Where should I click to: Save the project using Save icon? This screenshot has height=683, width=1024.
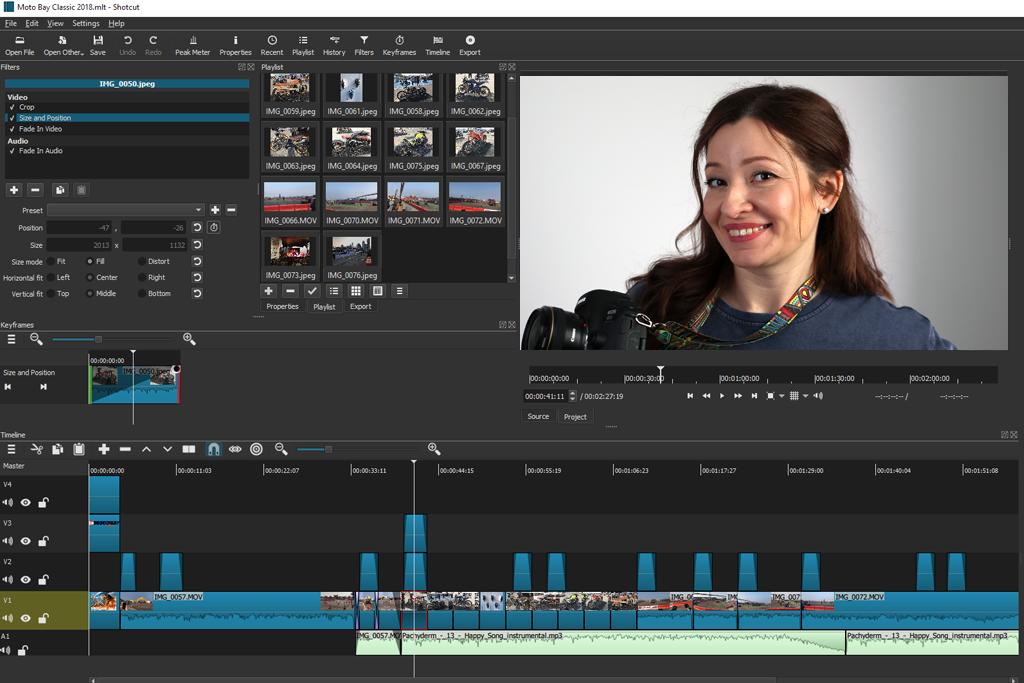pyautogui.click(x=97, y=46)
